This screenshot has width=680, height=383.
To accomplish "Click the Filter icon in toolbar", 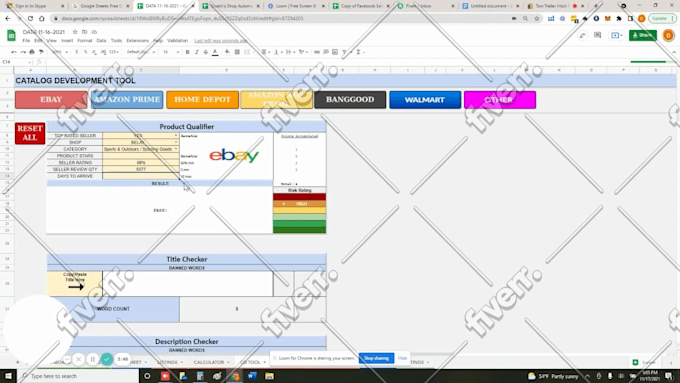I will 345,52.
